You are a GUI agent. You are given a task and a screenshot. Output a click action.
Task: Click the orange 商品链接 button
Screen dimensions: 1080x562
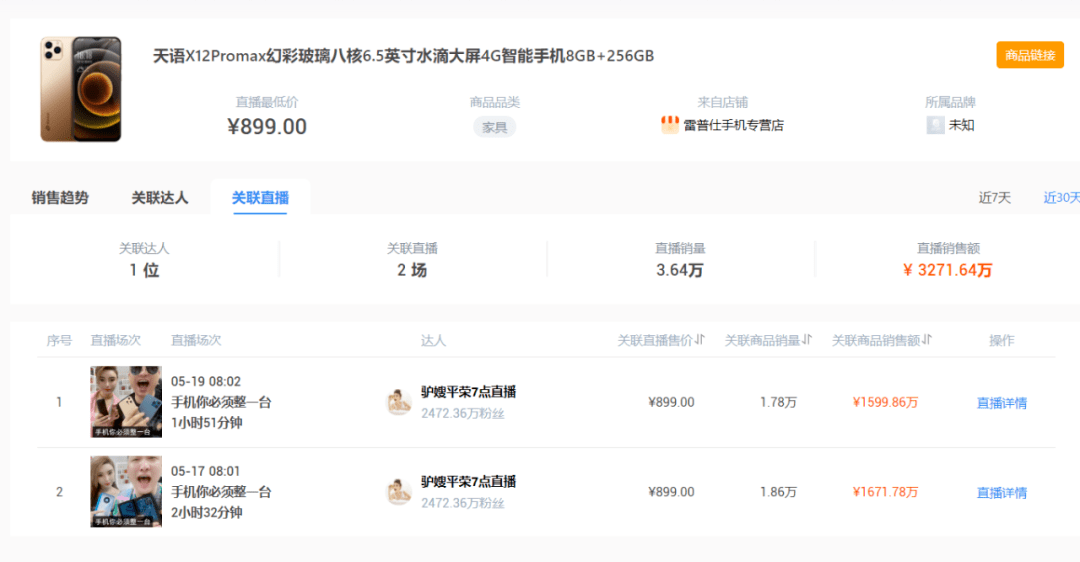pyautogui.click(x=1030, y=55)
